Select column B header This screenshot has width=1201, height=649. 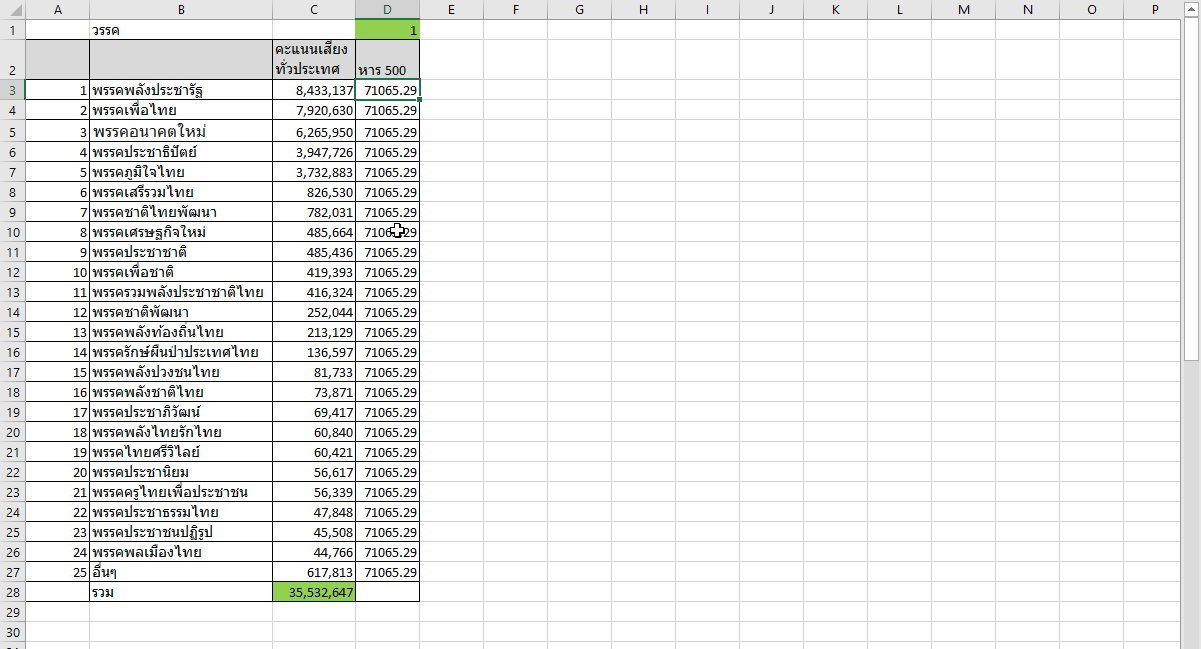pyautogui.click(x=181, y=9)
